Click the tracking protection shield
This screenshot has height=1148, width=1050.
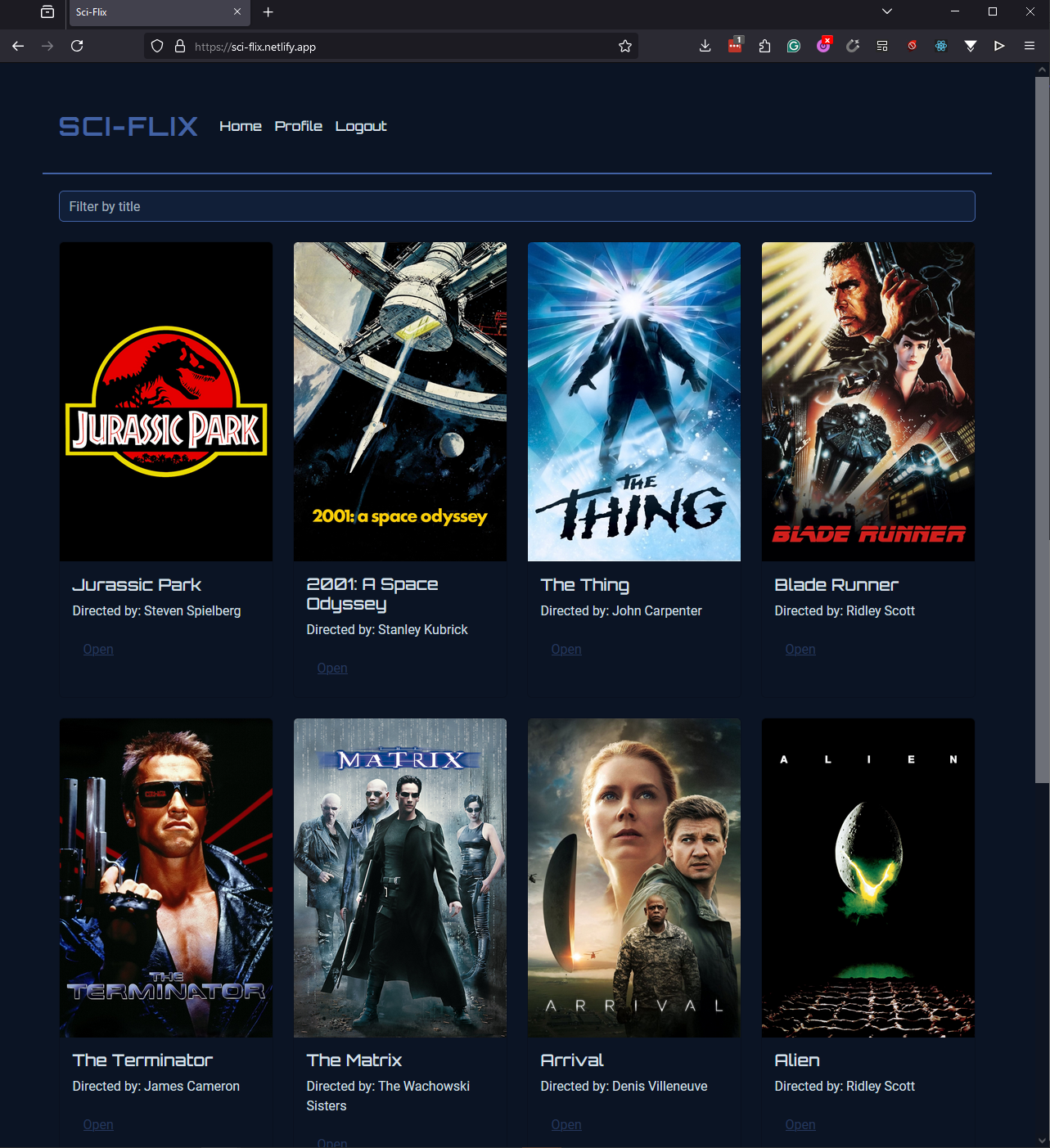[x=155, y=46]
